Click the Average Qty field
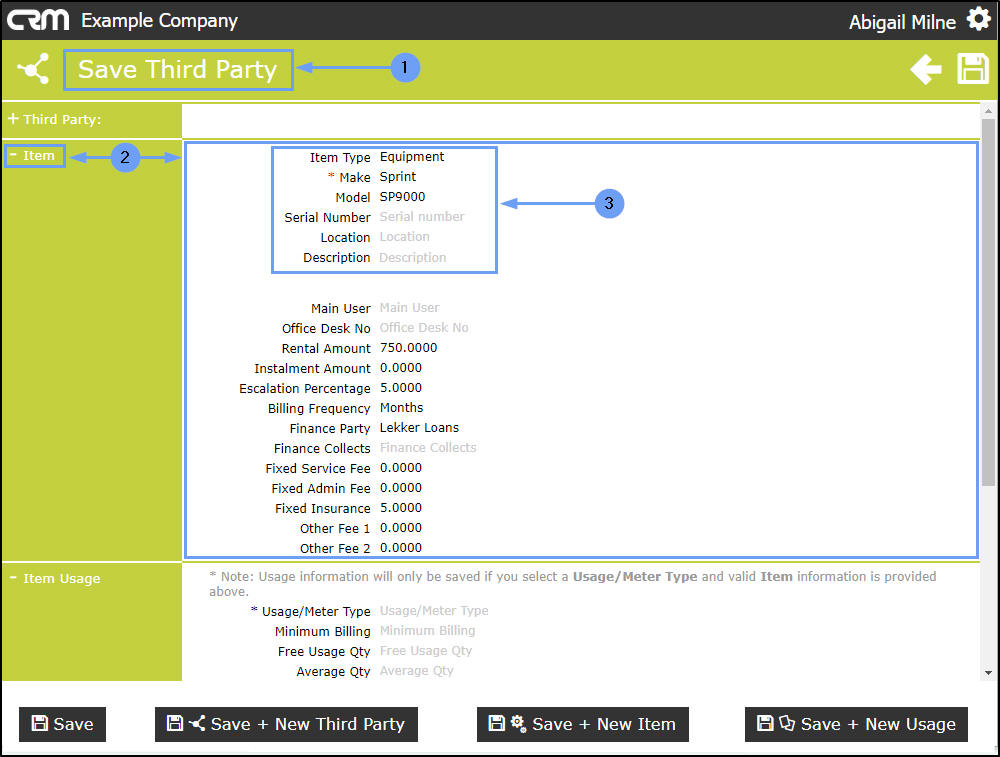The image size is (1000, 757). [417, 671]
